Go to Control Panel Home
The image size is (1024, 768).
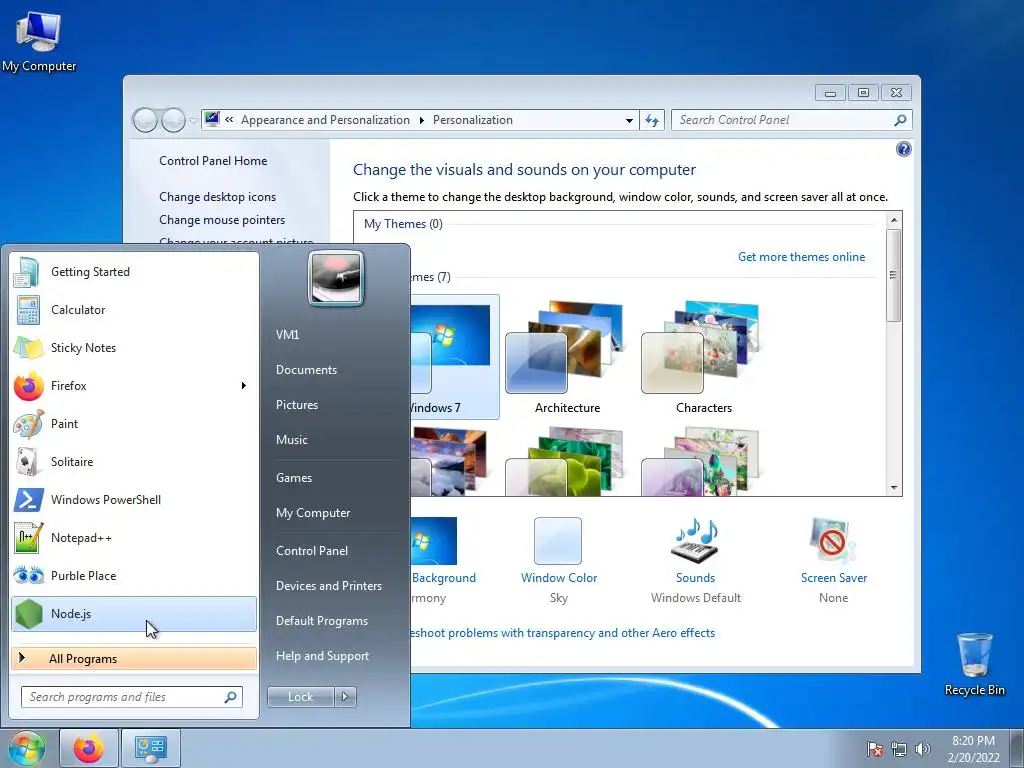pyautogui.click(x=213, y=161)
